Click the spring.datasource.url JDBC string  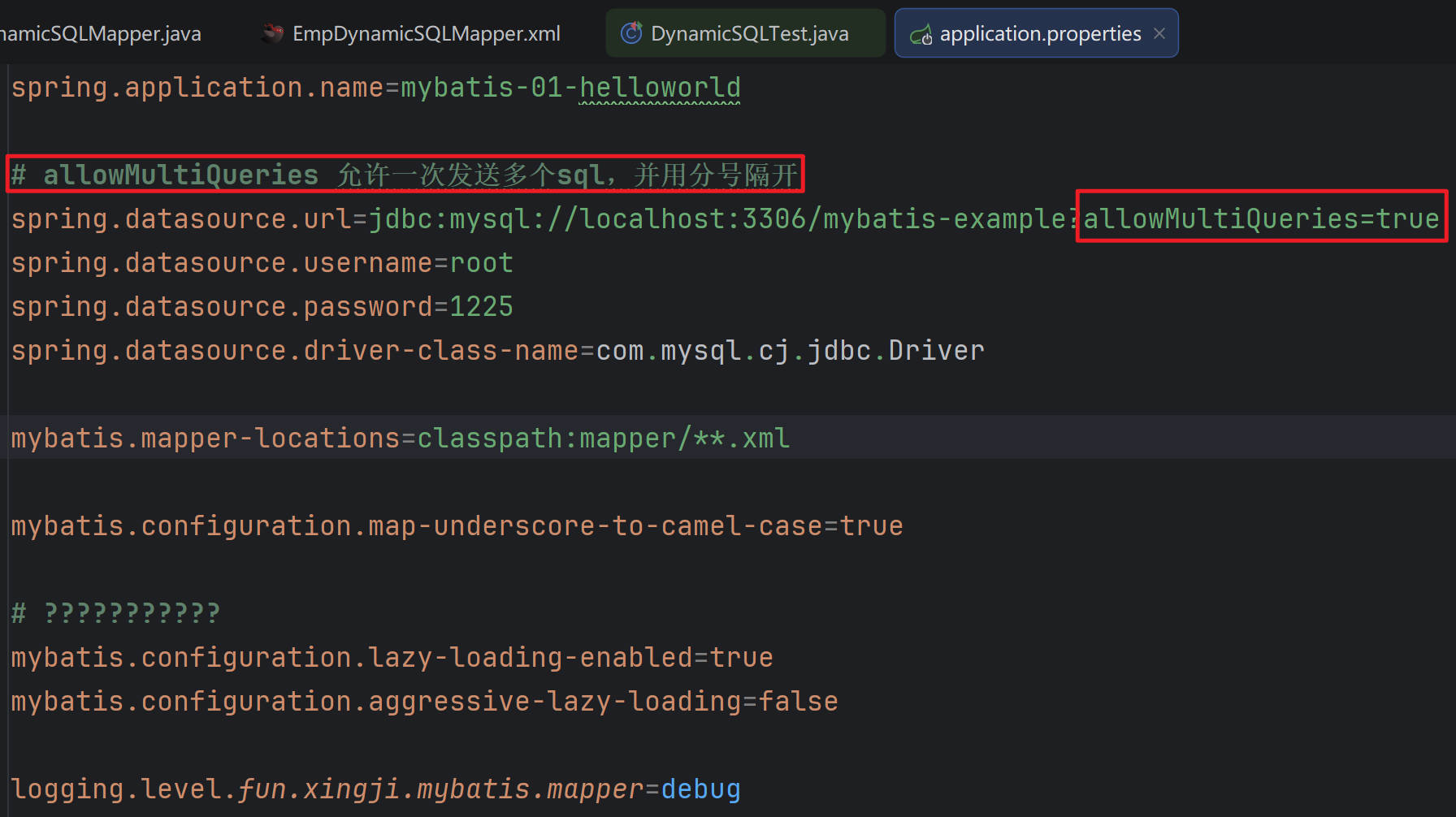[715, 218]
